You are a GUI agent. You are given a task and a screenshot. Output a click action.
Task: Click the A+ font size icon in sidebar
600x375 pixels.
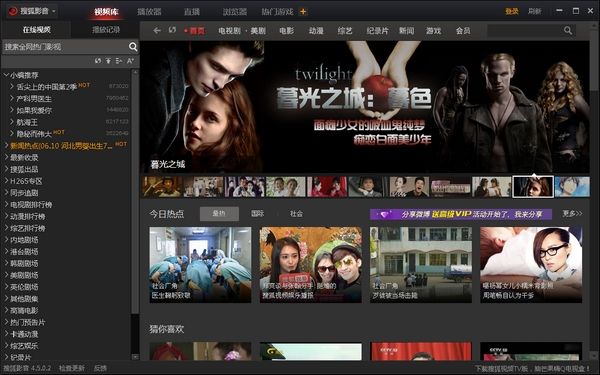130,61
